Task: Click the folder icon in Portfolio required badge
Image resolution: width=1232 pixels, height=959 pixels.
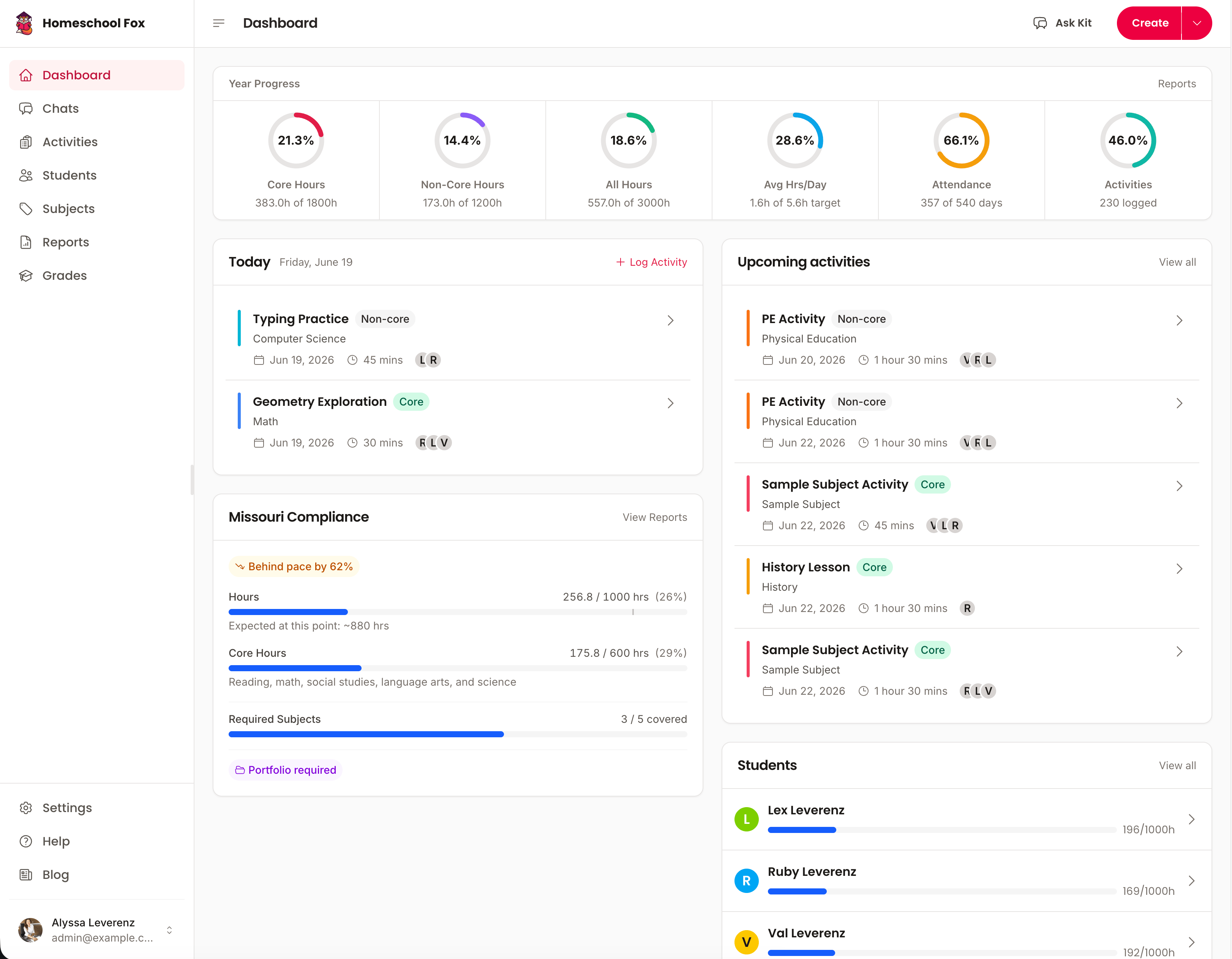Action: (240, 770)
